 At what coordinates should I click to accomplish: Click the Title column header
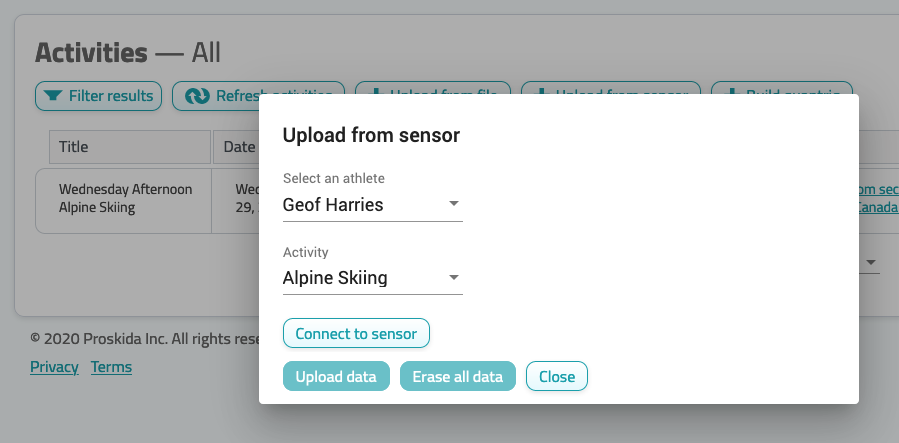[130, 147]
